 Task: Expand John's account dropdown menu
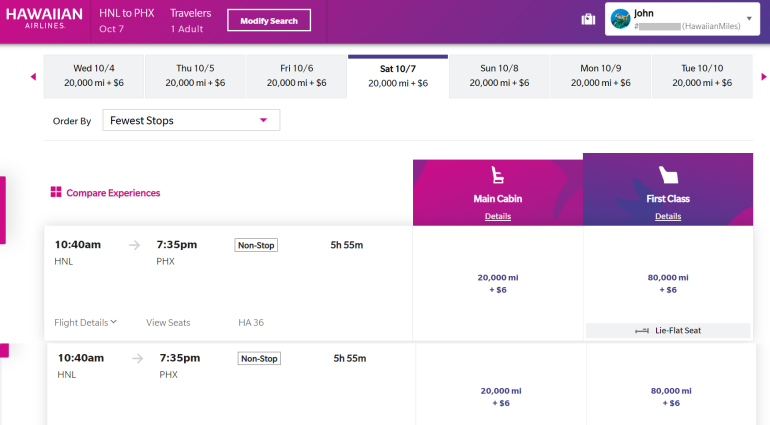click(749, 18)
